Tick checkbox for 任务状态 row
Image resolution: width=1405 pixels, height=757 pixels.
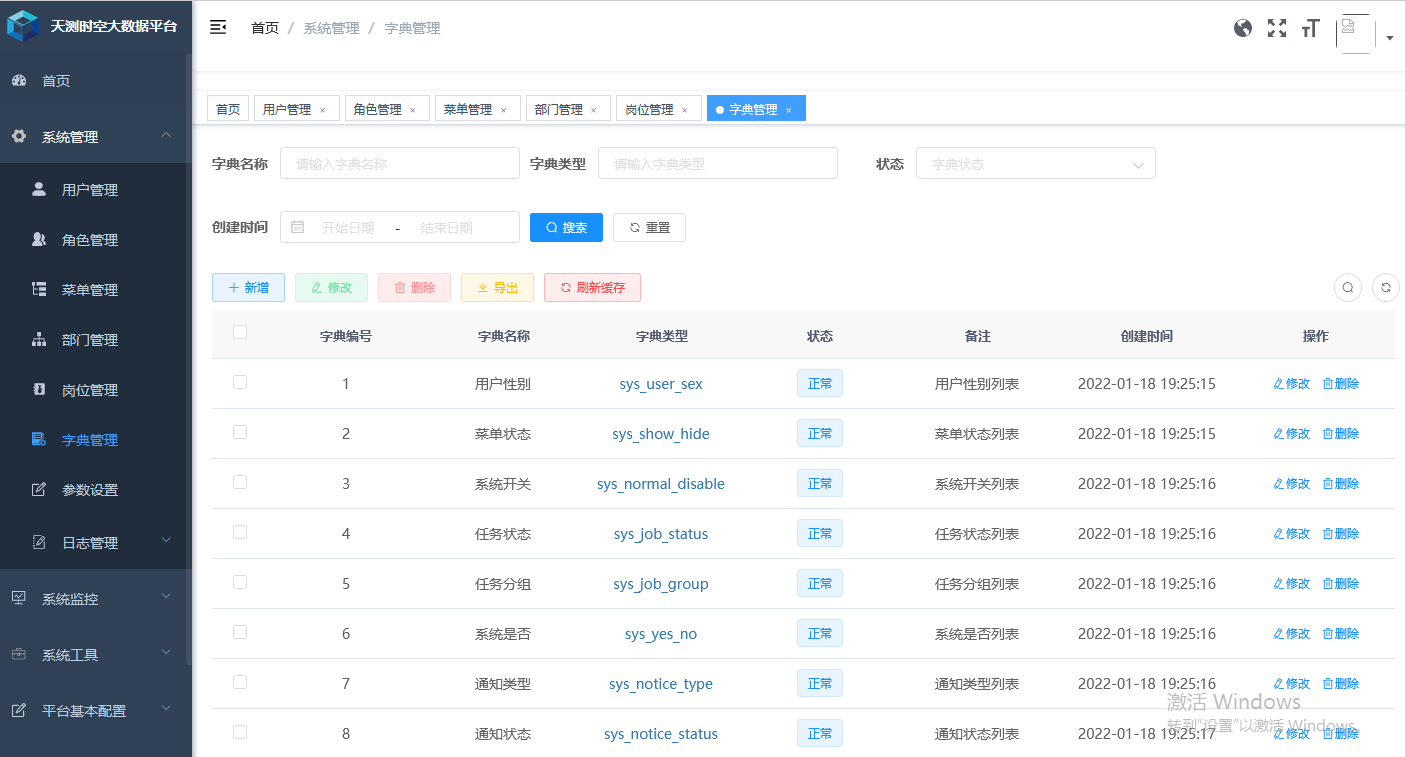pos(240,532)
